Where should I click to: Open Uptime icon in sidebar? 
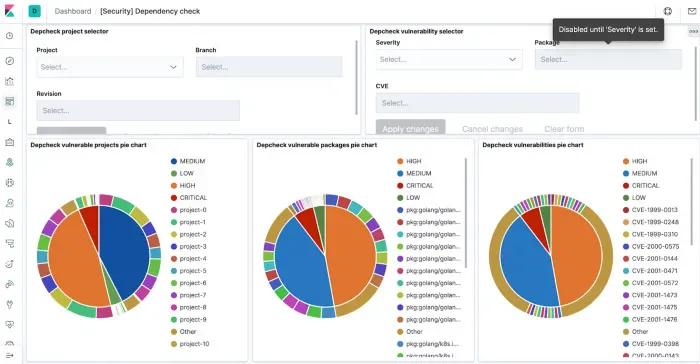point(9,264)
